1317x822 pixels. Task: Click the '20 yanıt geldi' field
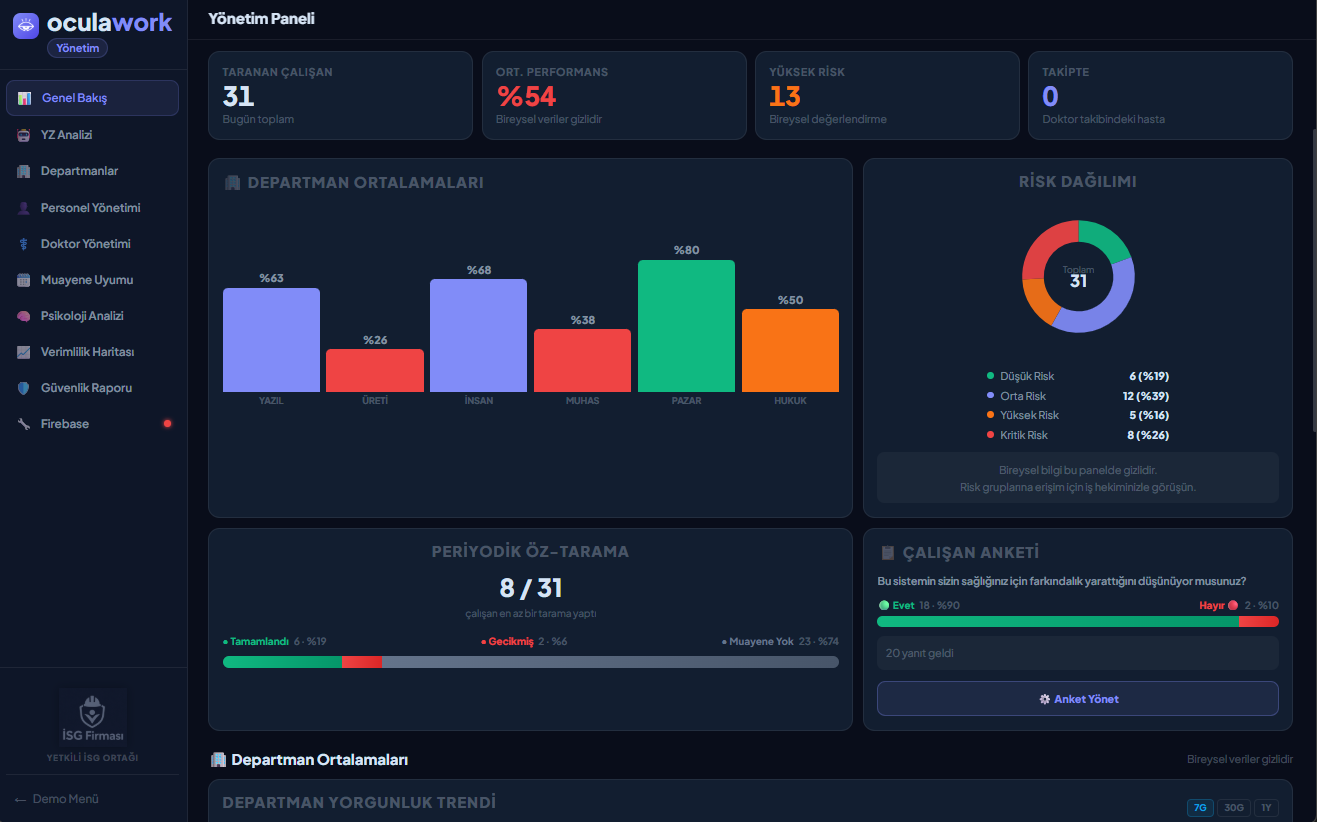tap(1078, 653)
